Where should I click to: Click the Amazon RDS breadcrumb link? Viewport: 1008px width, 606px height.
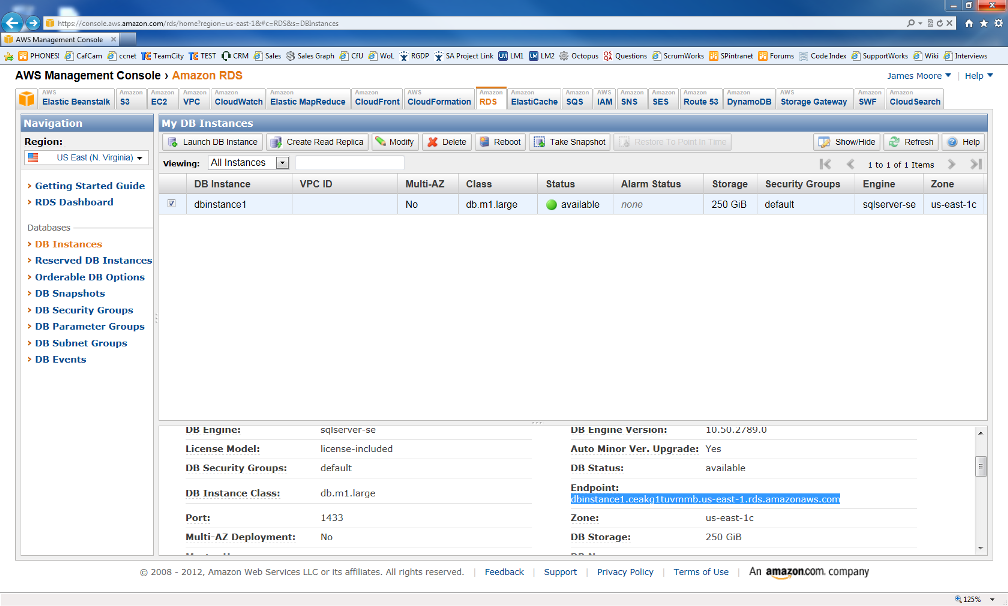point(207,76)
